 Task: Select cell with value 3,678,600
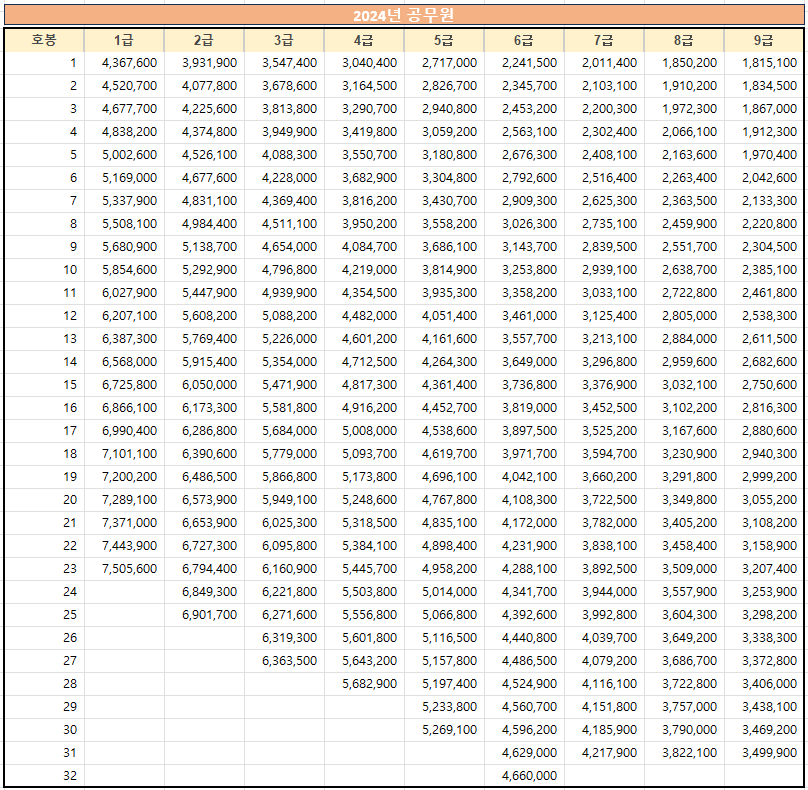coord(284,86)
